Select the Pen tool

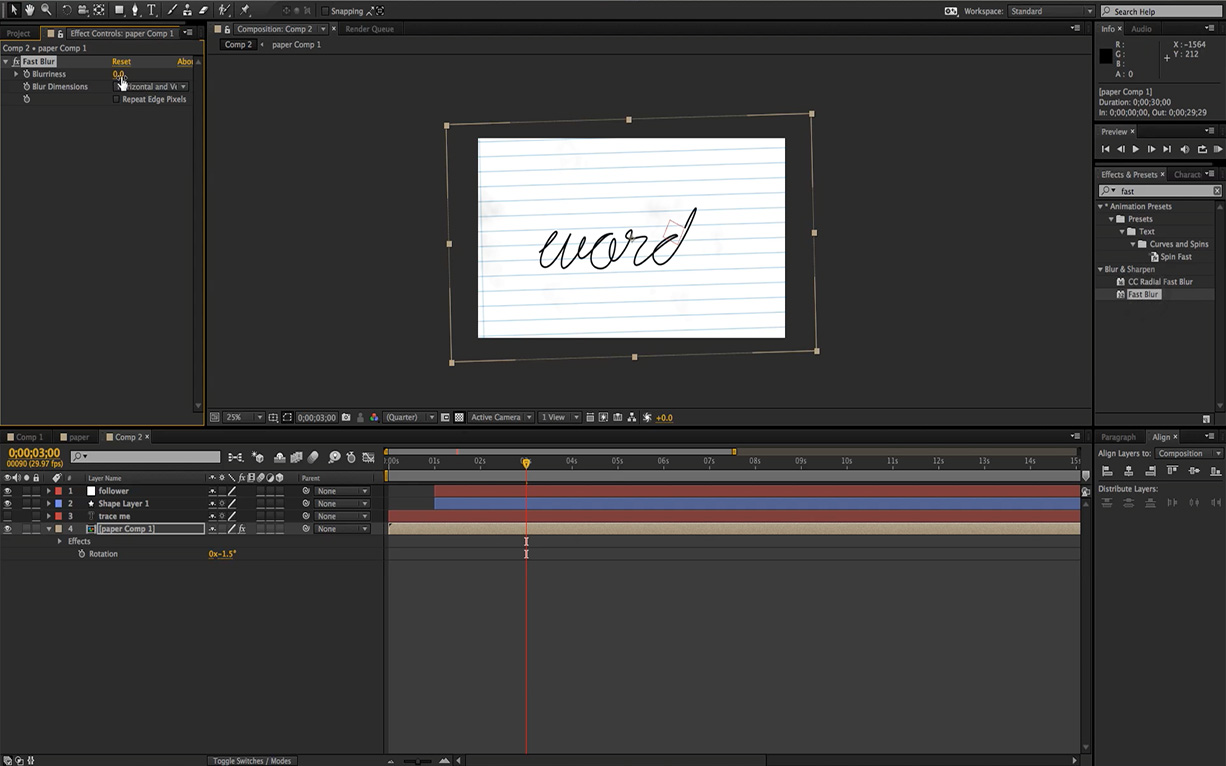136,11
